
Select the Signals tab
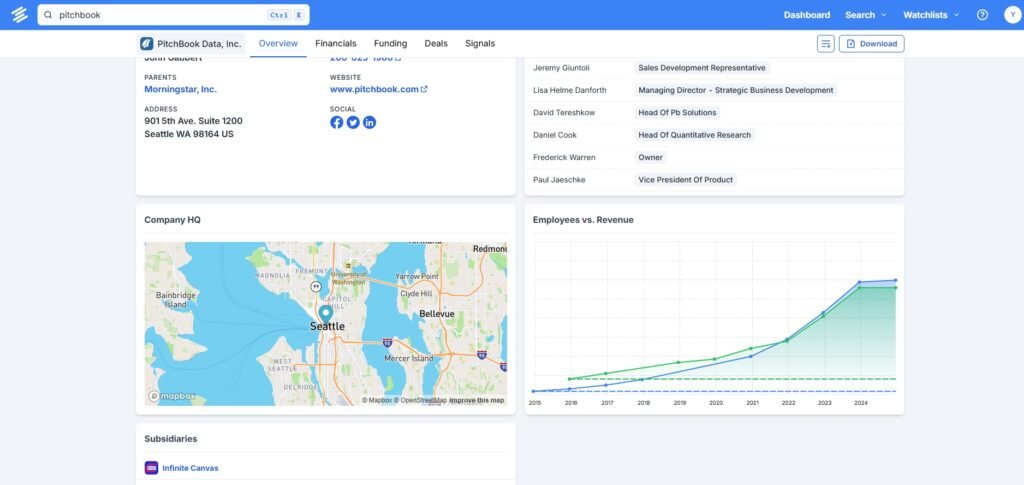[480, 44]
